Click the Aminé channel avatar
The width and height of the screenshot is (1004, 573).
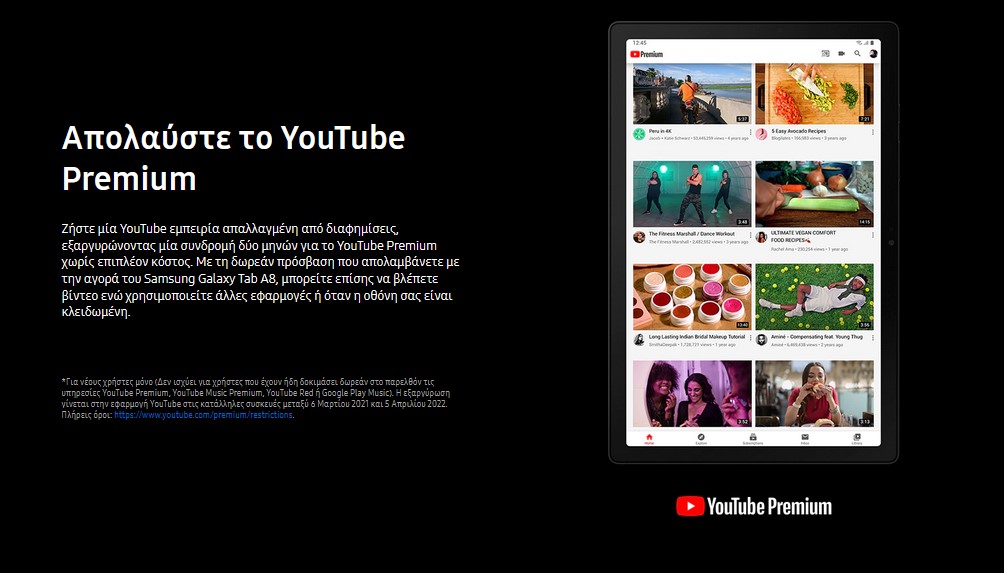761,340
